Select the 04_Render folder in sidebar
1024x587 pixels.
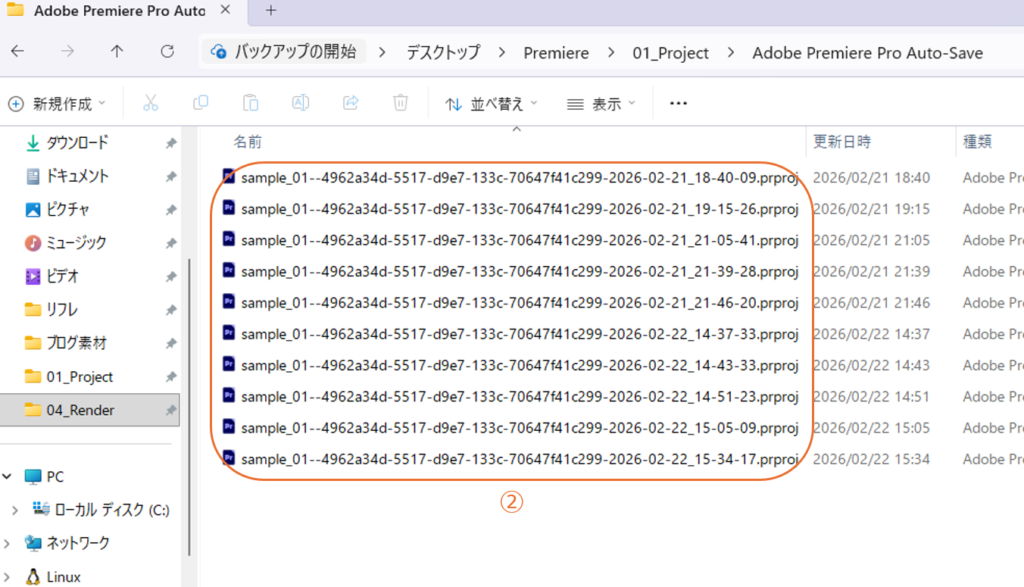(80, 410)
